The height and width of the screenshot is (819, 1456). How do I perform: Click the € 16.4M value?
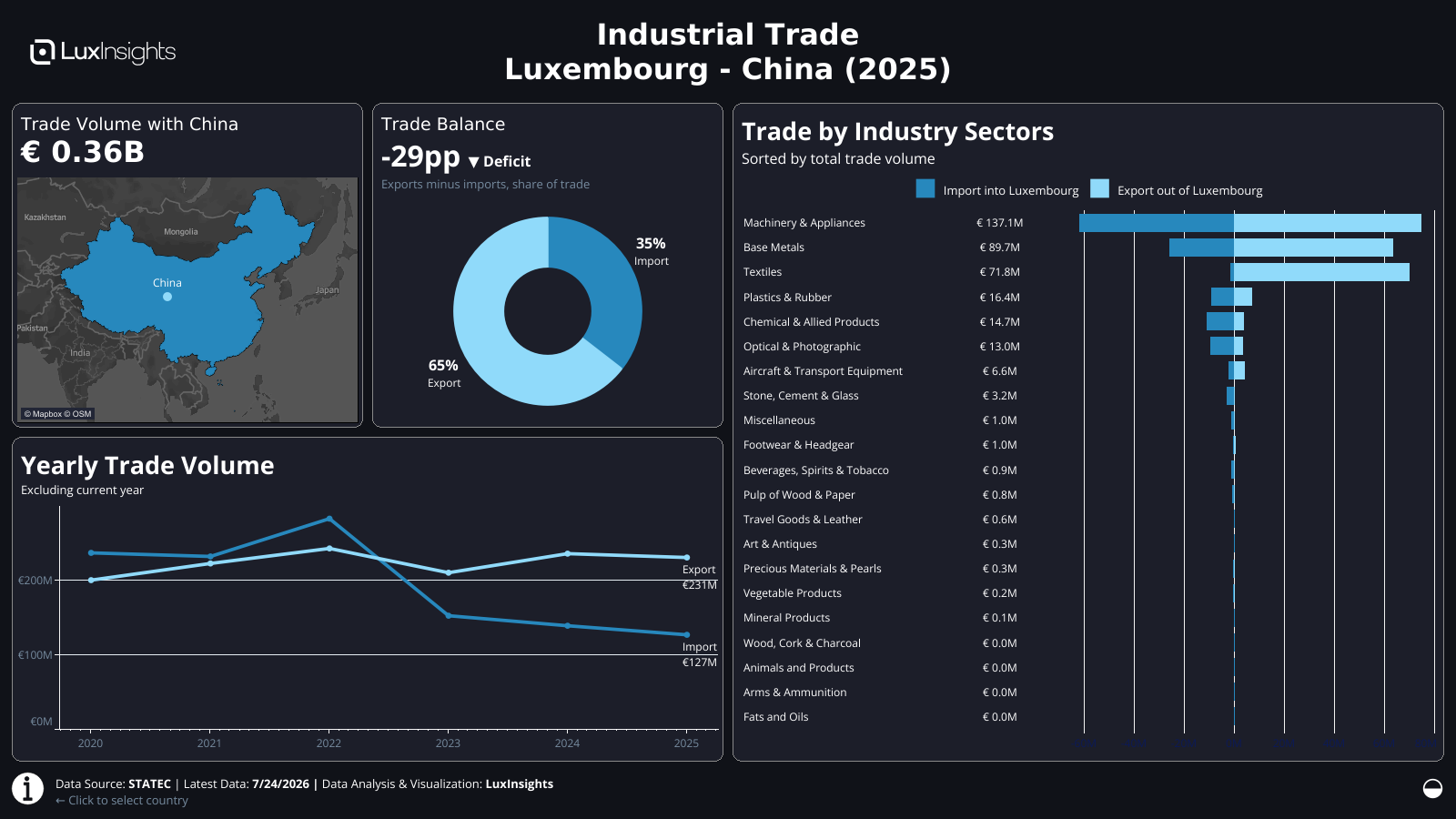1000,298
